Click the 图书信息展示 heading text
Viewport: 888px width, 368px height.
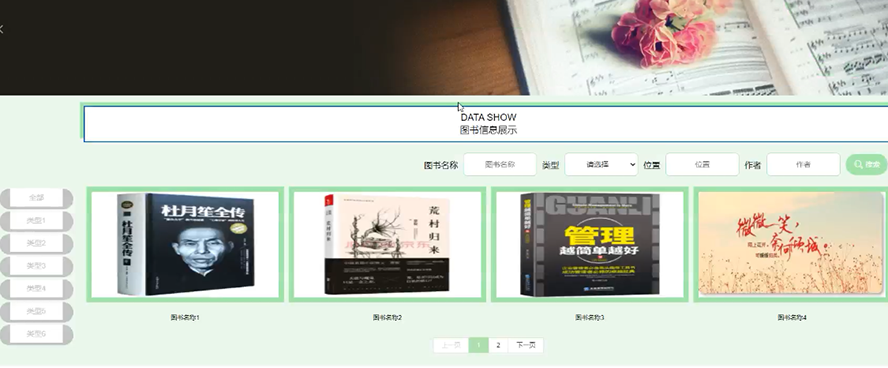click(x=488, y=130)
